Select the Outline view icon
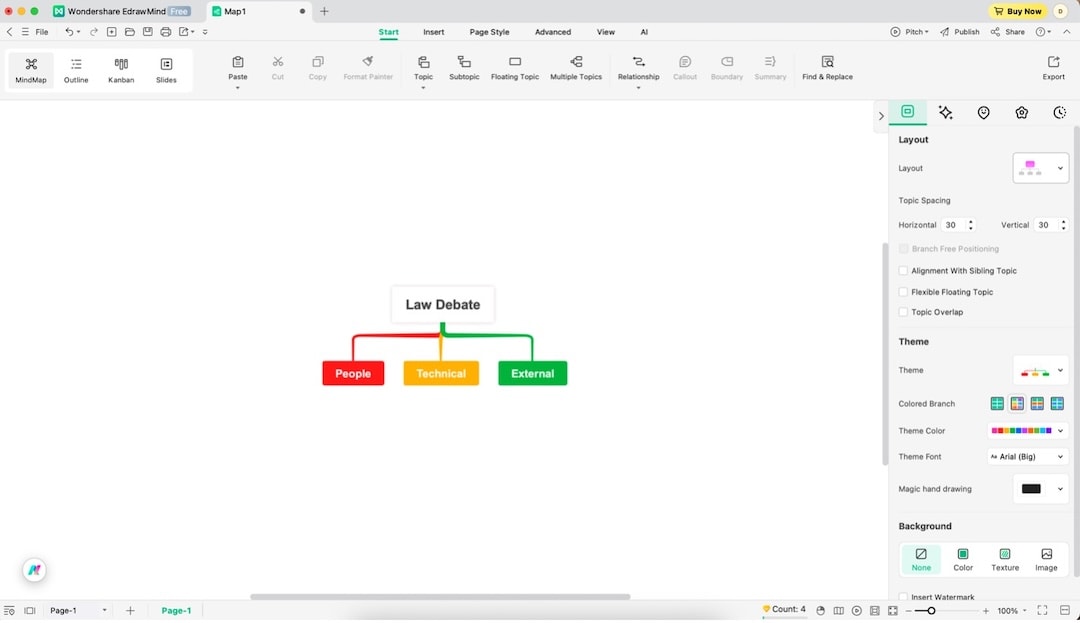The image size is (1080, 623). click(75, 68)
